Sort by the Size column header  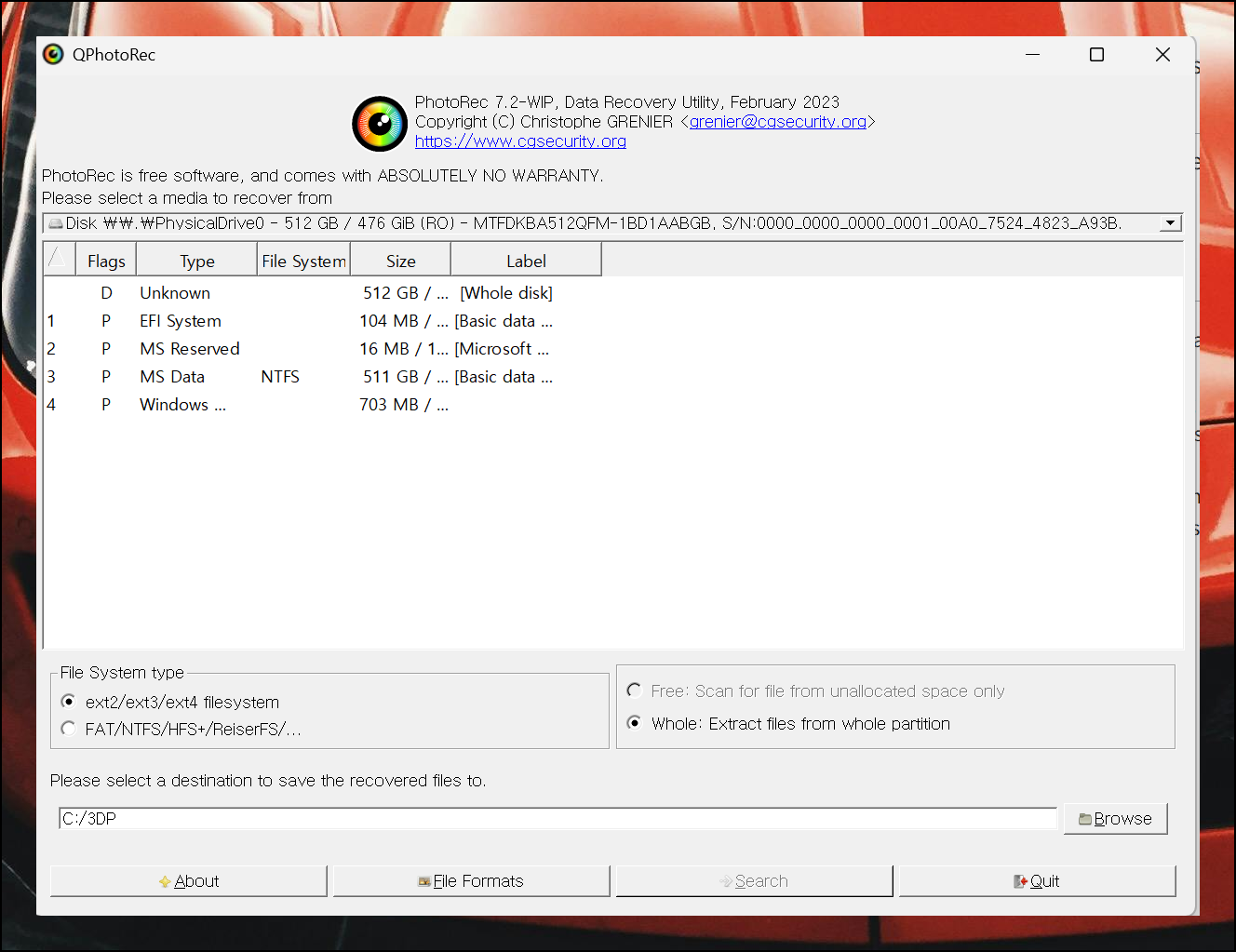pos(401,261)
